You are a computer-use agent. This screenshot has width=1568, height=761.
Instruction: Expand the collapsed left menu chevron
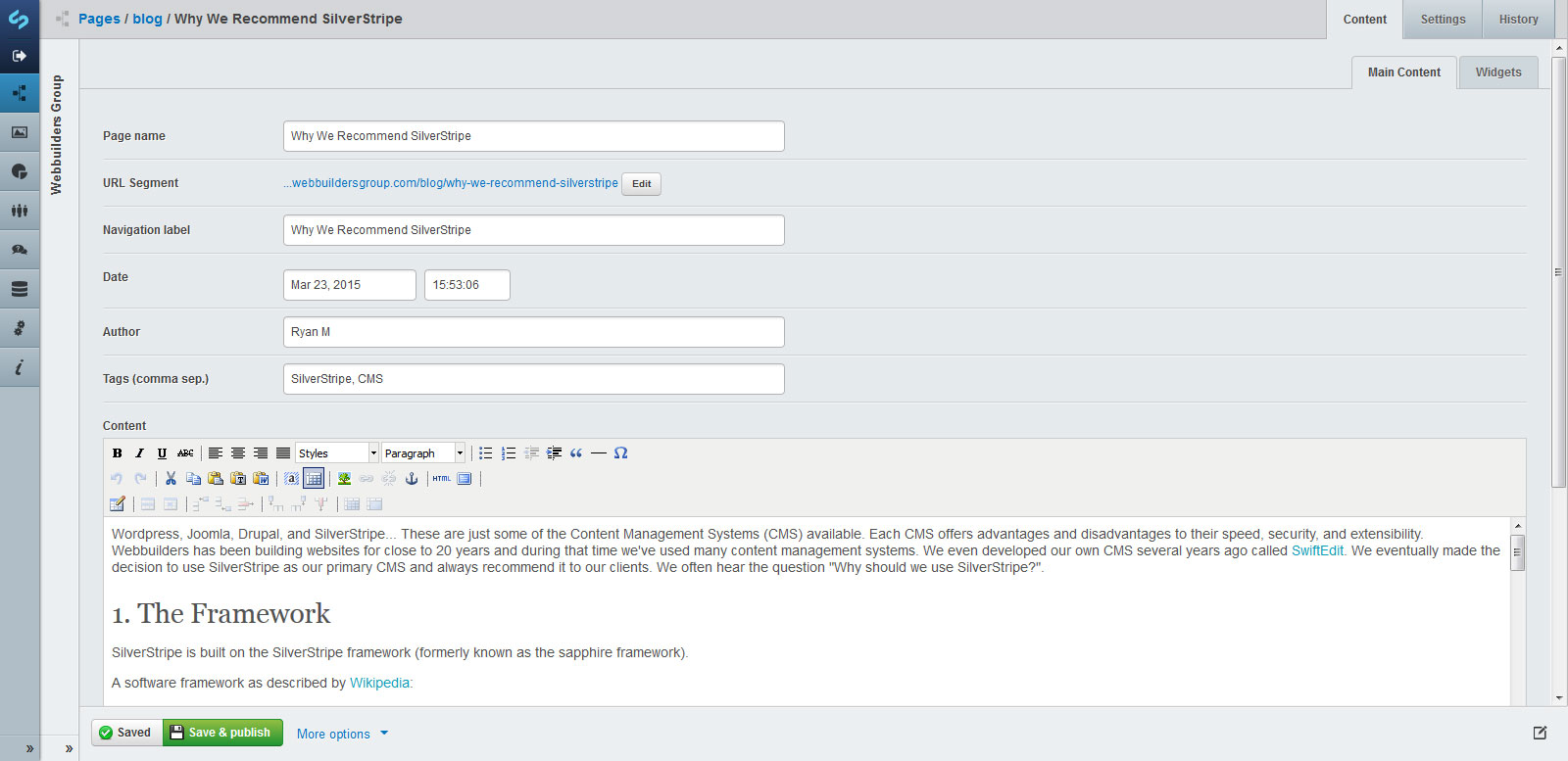[x=29, y=748]
